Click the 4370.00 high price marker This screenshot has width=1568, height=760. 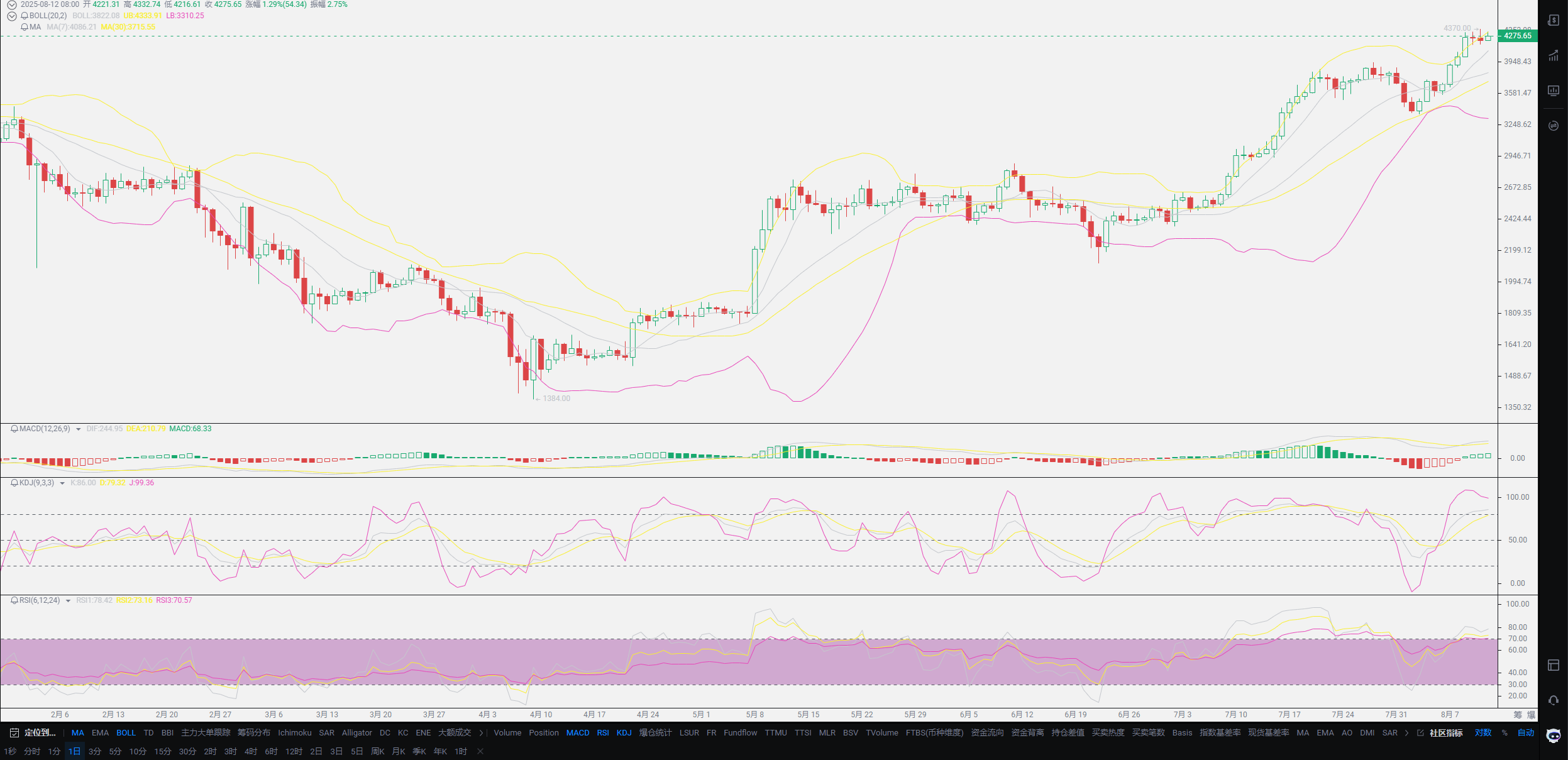tap(1457, 28)
